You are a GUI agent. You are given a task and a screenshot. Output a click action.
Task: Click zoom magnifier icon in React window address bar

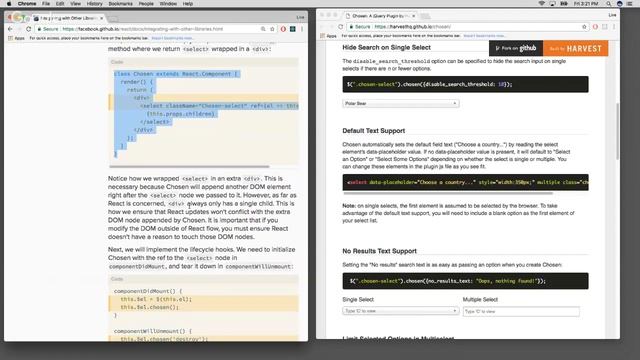[x=263, y=29]
